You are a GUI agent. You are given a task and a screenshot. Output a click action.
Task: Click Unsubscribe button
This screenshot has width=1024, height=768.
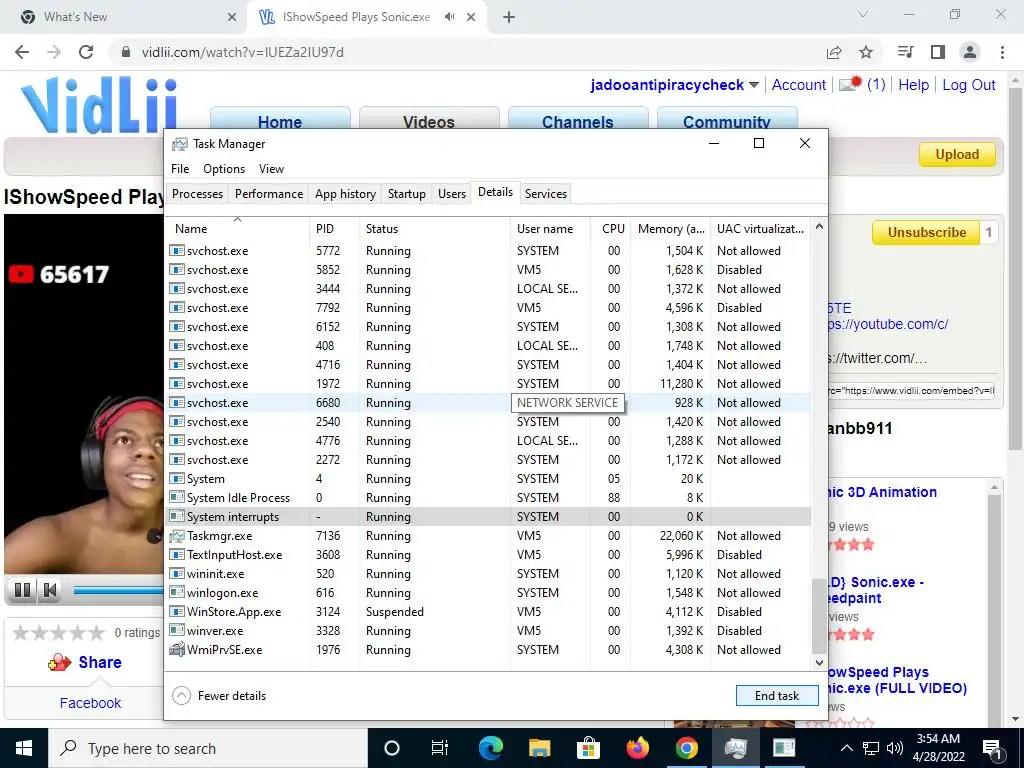(x=926, y=232)
